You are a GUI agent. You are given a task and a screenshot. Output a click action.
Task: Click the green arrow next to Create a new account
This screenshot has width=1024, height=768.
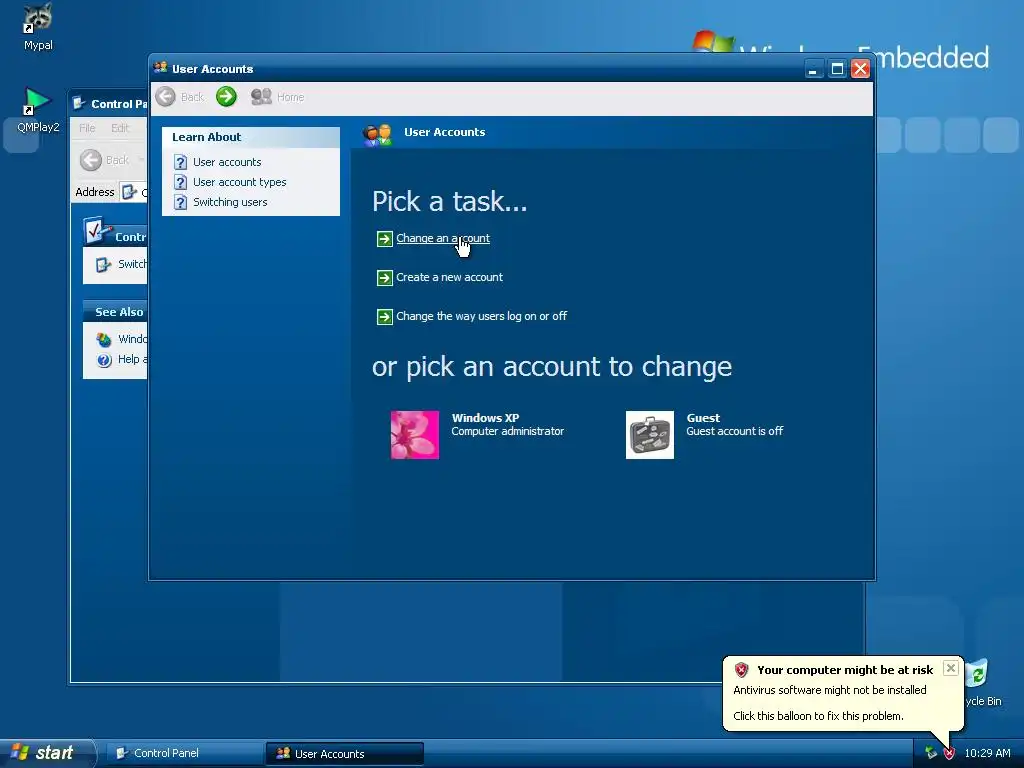point(385,278)
